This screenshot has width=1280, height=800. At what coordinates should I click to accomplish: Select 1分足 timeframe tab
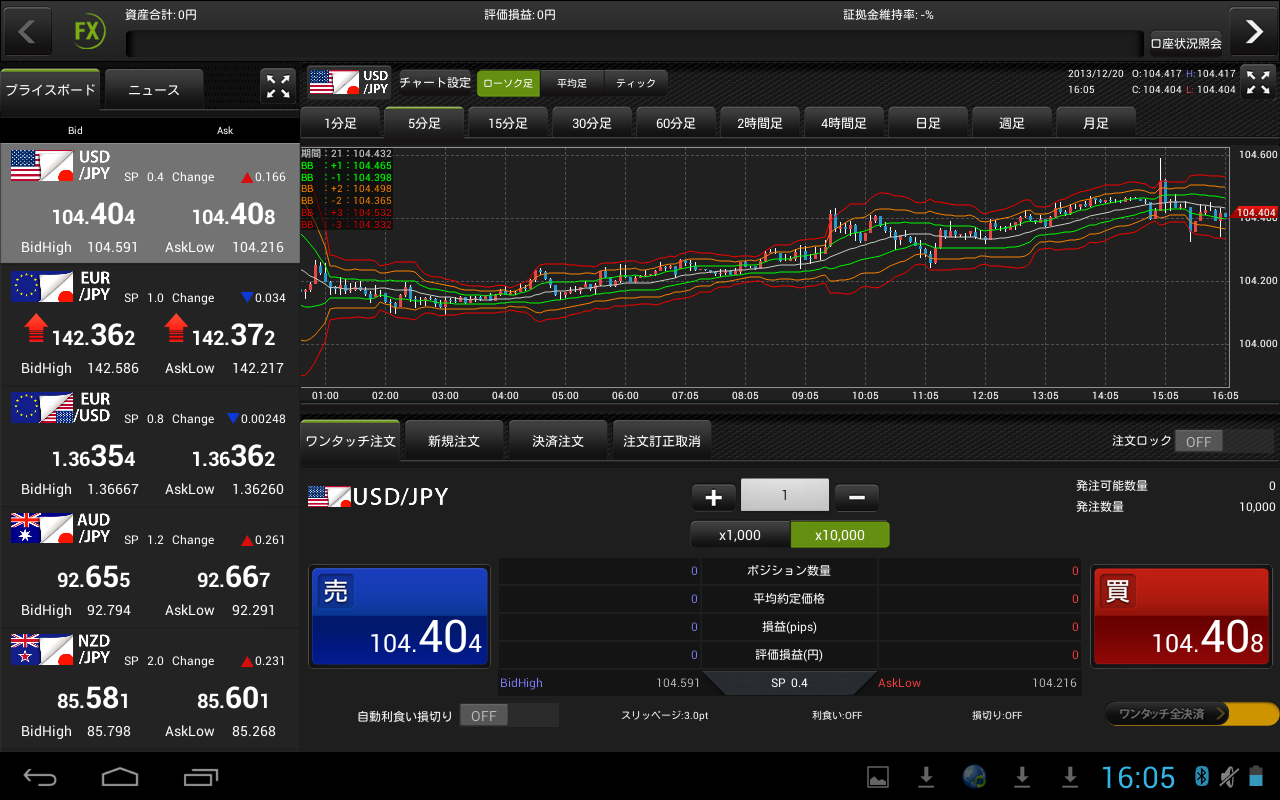pyautogui.click(x=340, y=123)
